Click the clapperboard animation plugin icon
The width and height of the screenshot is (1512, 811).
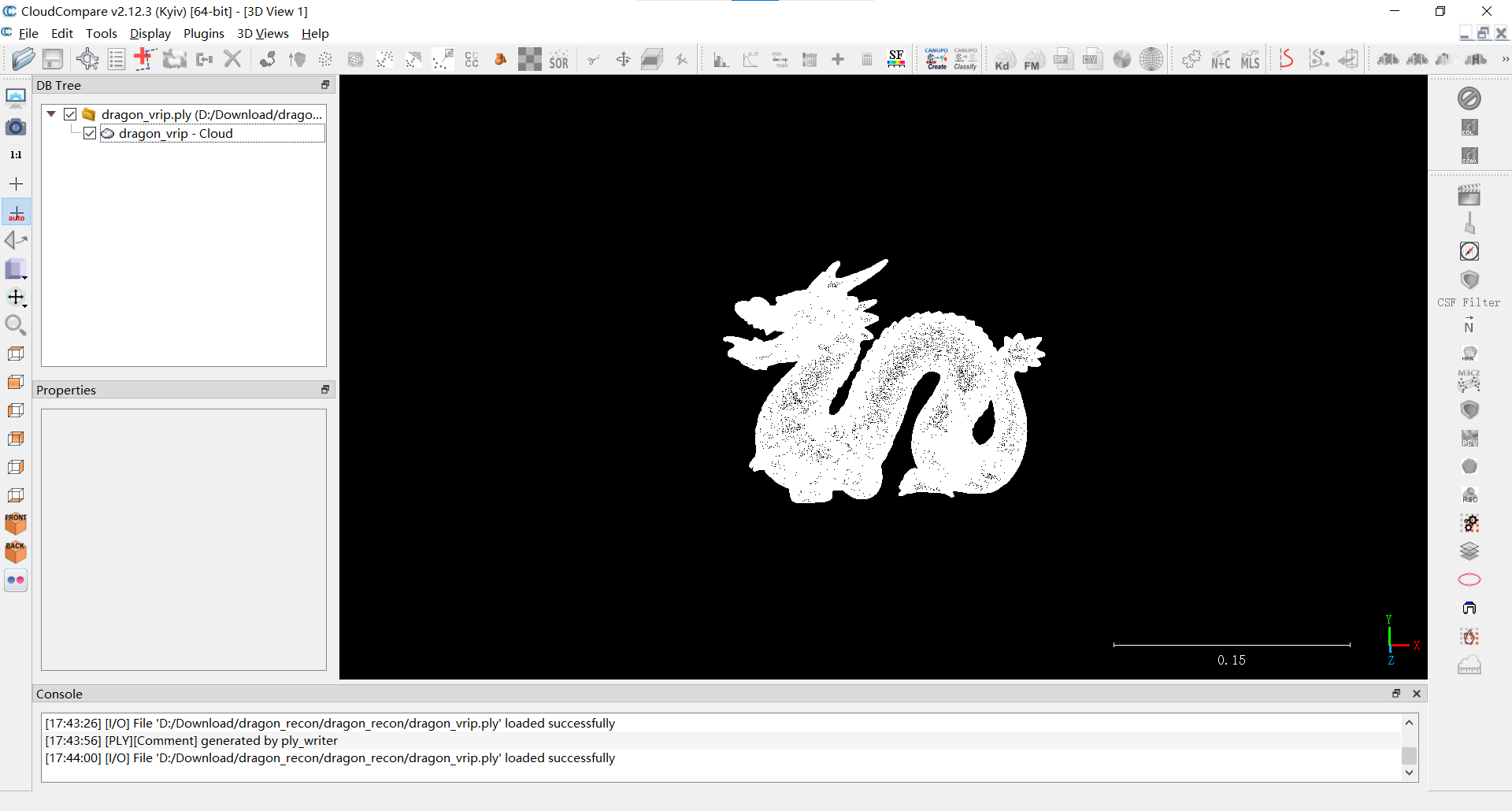pos(1469,194)
